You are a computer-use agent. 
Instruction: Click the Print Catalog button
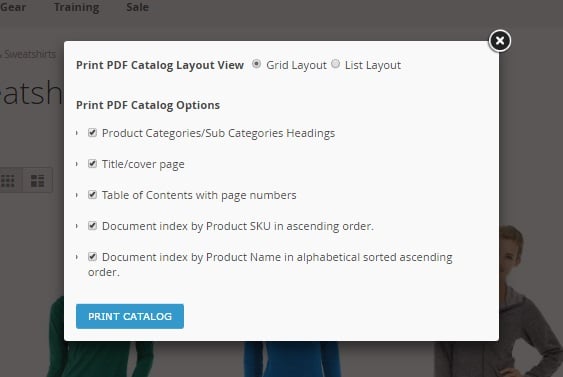click(x=130, y=316)
